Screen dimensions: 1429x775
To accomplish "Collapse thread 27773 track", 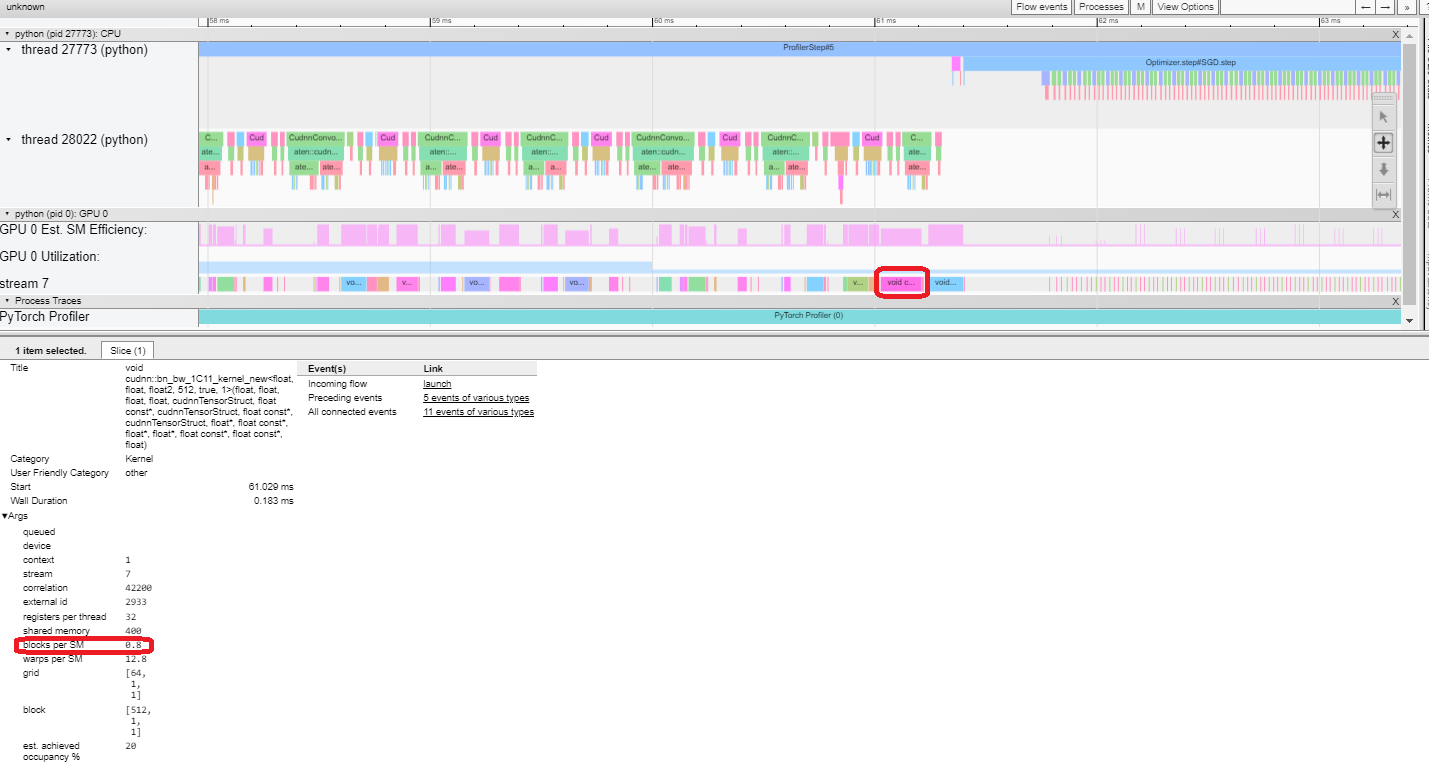I will click(x=10, y=49).
